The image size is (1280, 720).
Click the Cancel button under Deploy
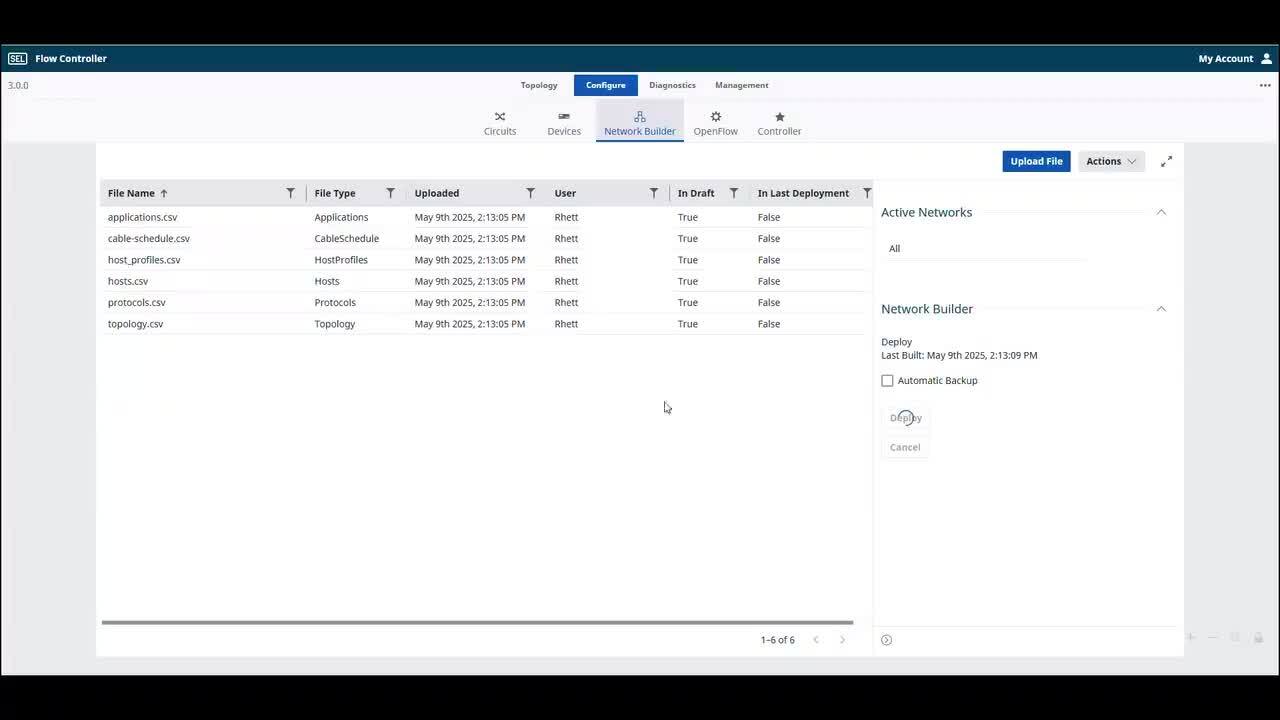pos(905,447)
